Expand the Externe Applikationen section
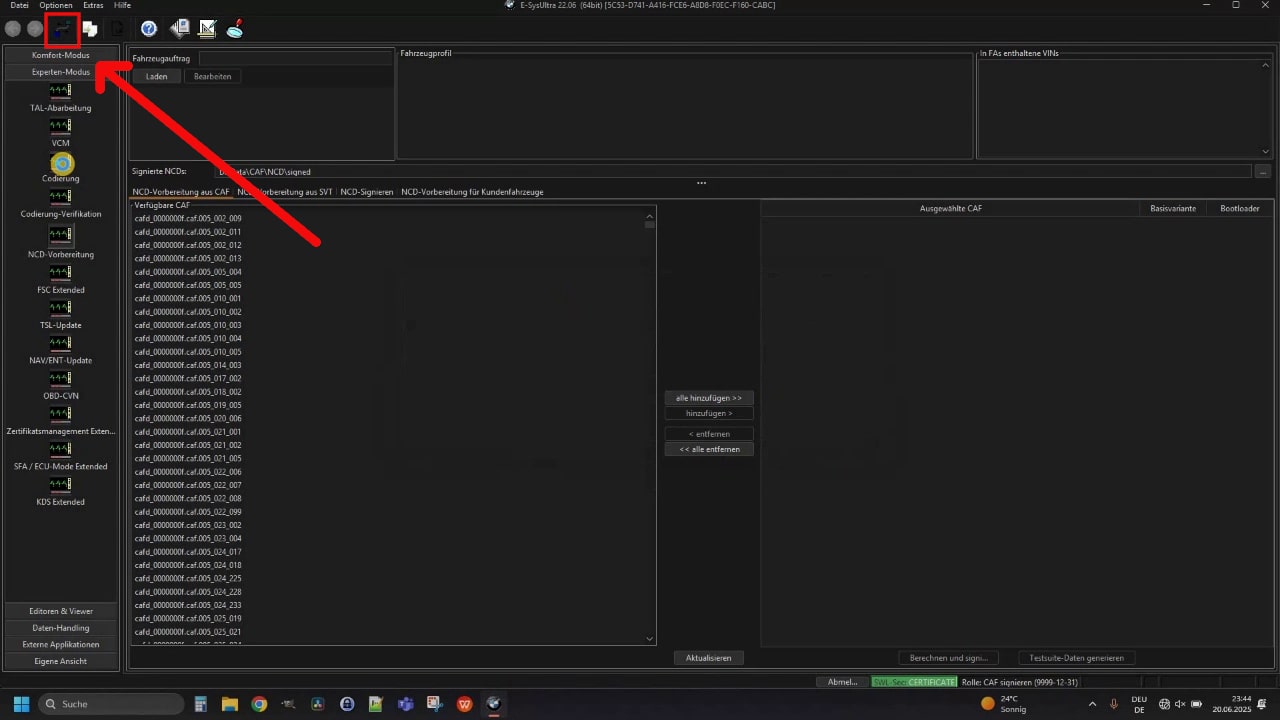1280x720 pixels. [61, 645]
